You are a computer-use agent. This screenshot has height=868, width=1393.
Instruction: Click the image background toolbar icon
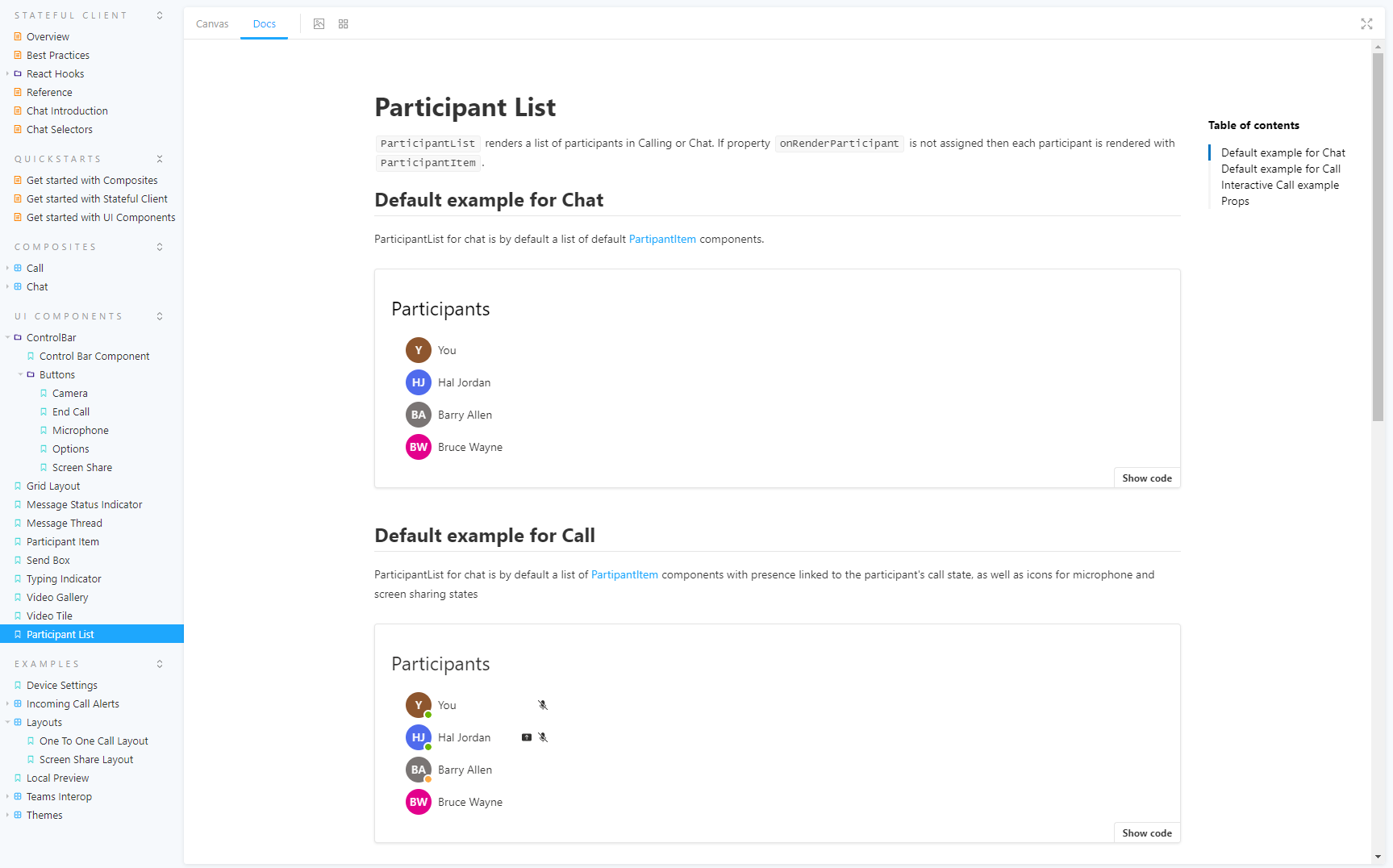coord(319,24)
